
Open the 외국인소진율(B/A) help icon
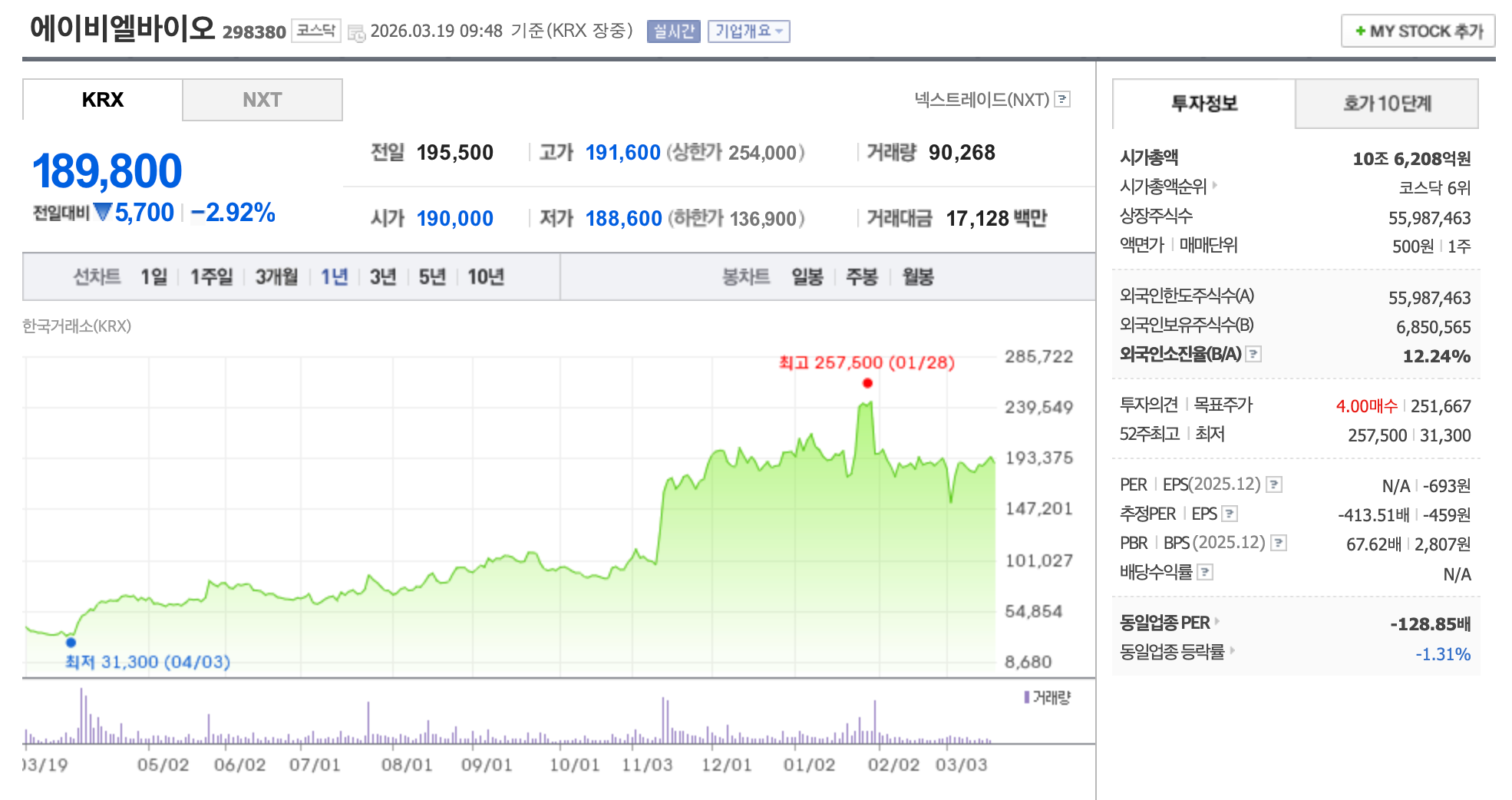point(1253,354)
